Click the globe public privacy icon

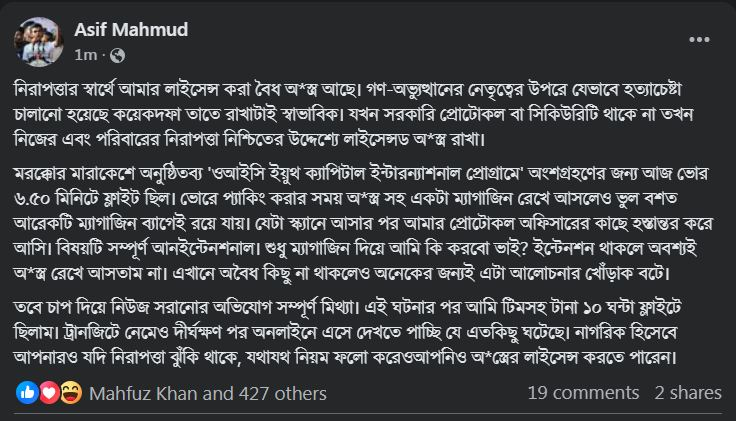click(x=119, y=52)
